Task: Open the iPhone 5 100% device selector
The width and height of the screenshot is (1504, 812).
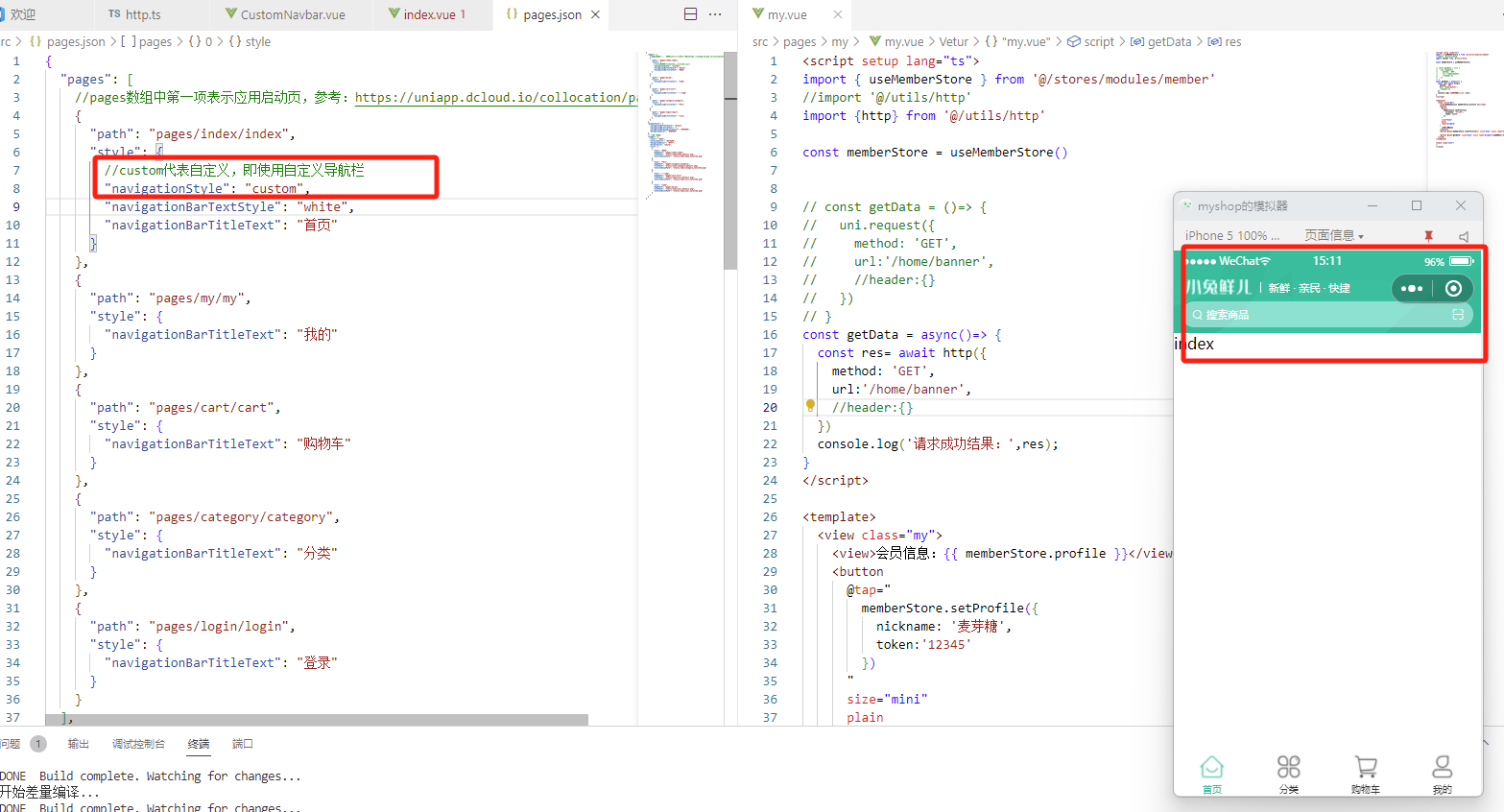Action: pos(1232,236)
